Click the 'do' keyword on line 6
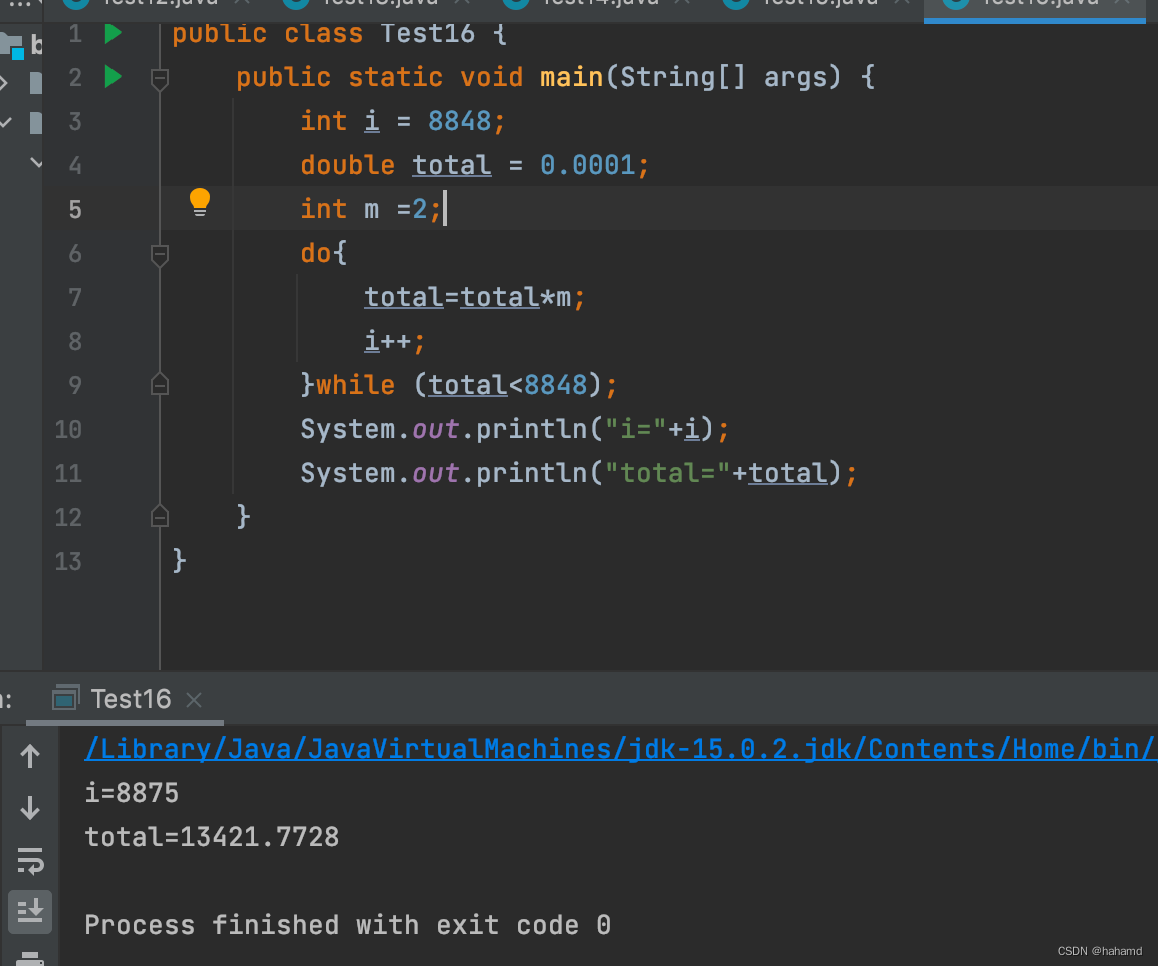The width and height of the screenshot is (1158, 966). coord(316,253)
